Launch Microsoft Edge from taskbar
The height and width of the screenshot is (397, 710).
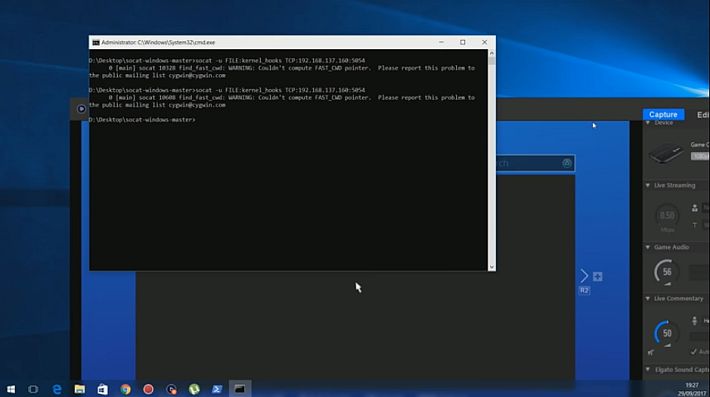click(57, 389)
